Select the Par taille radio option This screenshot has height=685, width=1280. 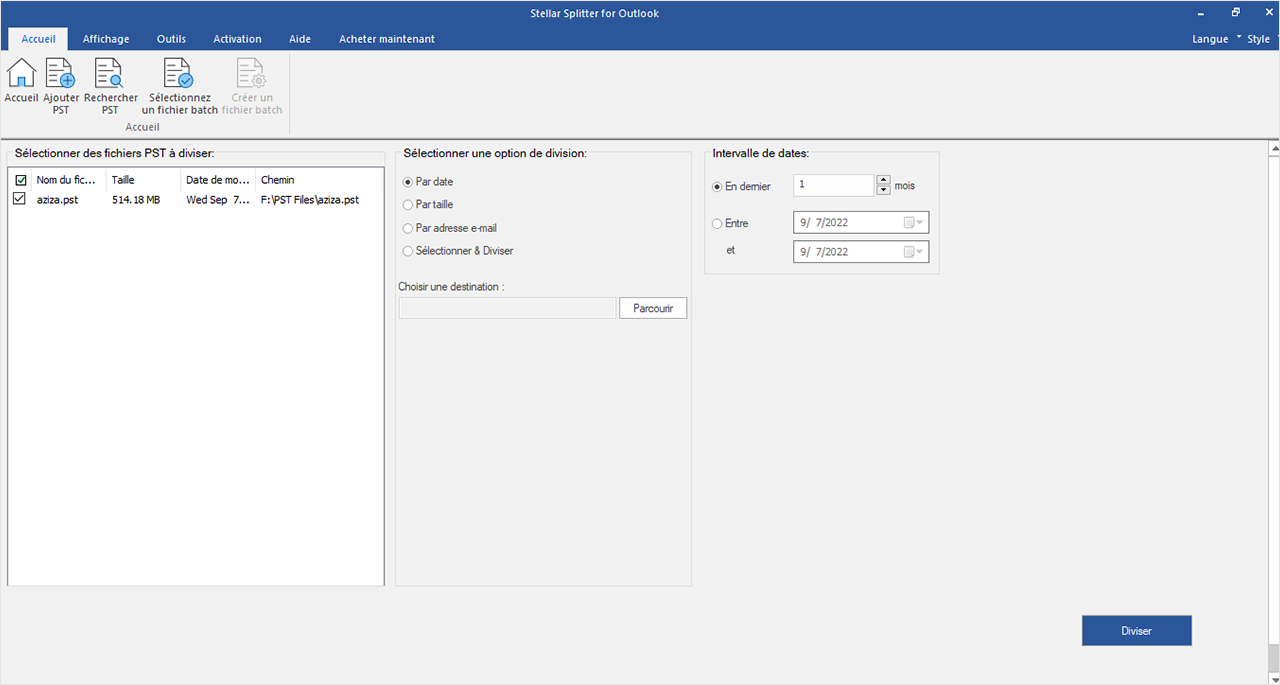(x=408, y=205)
